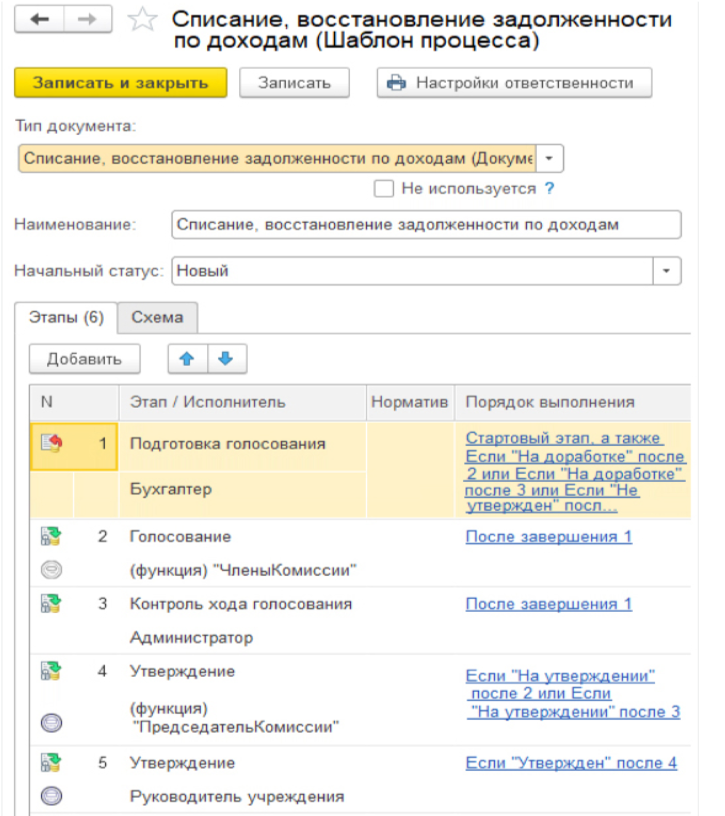Move selected stage up with arrow
This screenshot has width=725, height=816.
188,358
